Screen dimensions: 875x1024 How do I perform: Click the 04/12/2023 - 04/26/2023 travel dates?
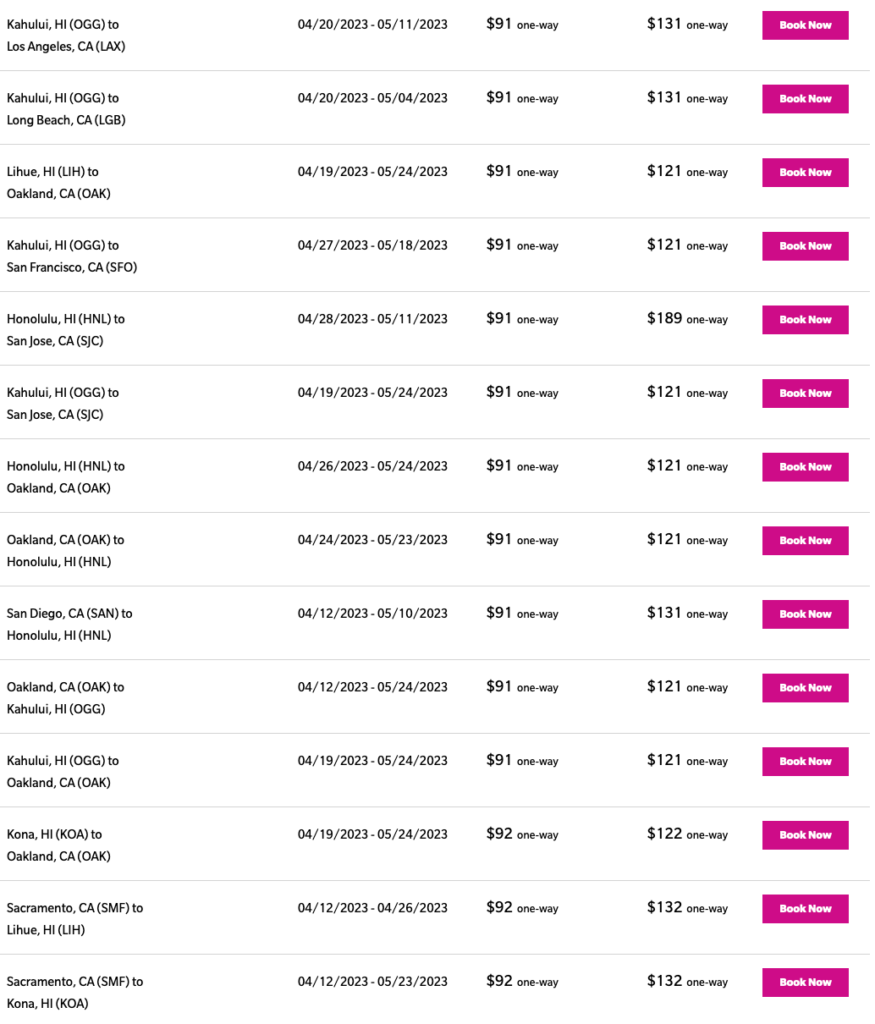pyautogui.click(x=372, y=908)
